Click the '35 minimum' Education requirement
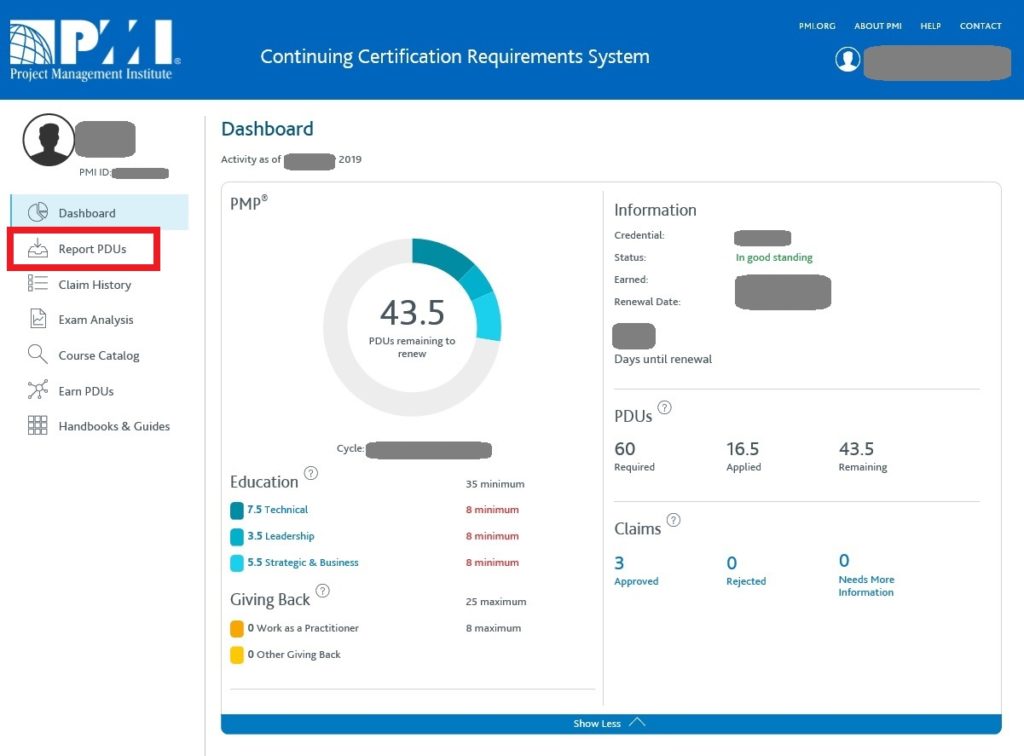The height and width of the screenshot is (756, 1024). pyautogui.click(x=495, y=484)
